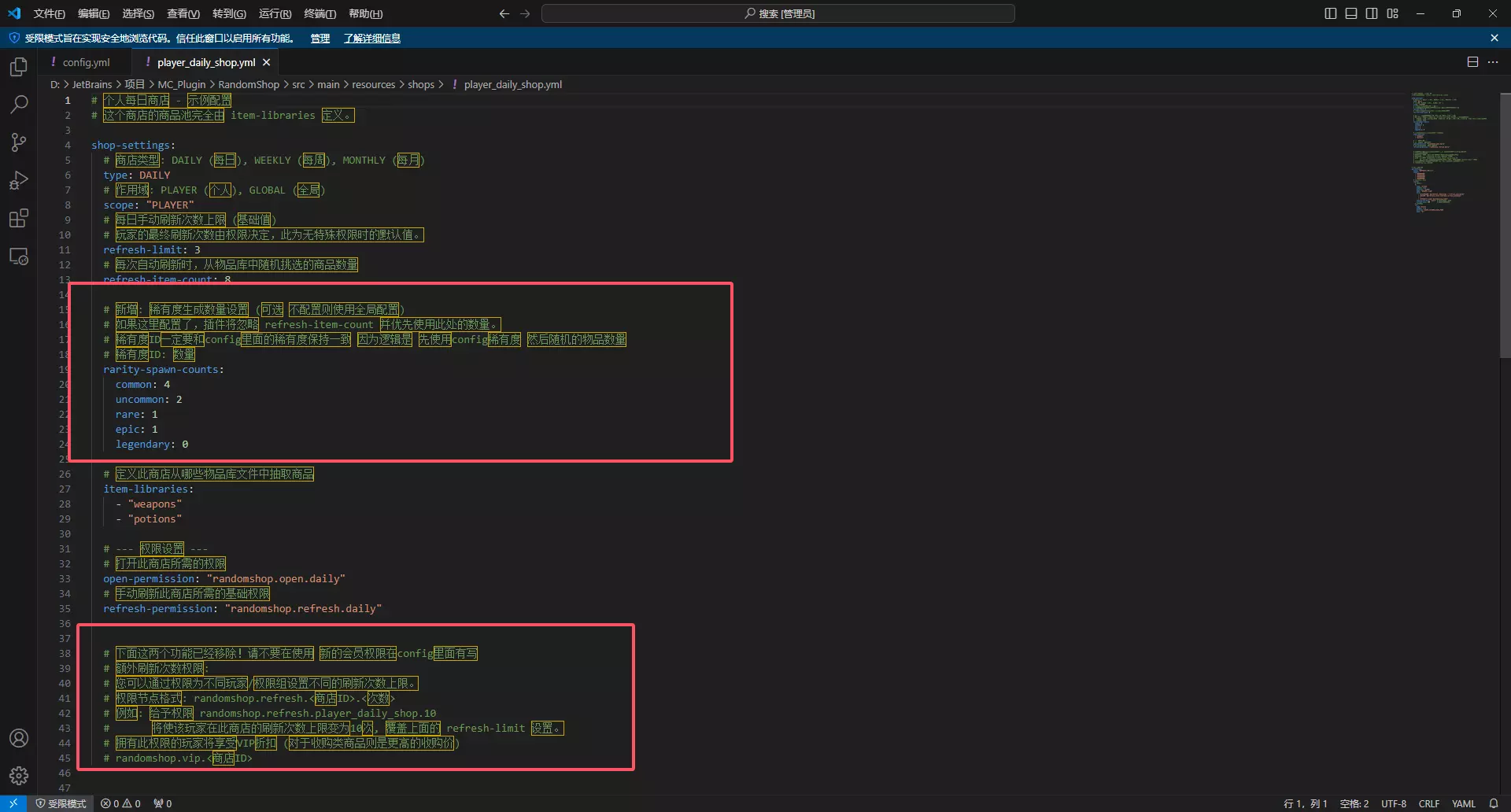Dismiss the restricted mode banner
1511x812 pixels.
click(x=1494, y=38)
